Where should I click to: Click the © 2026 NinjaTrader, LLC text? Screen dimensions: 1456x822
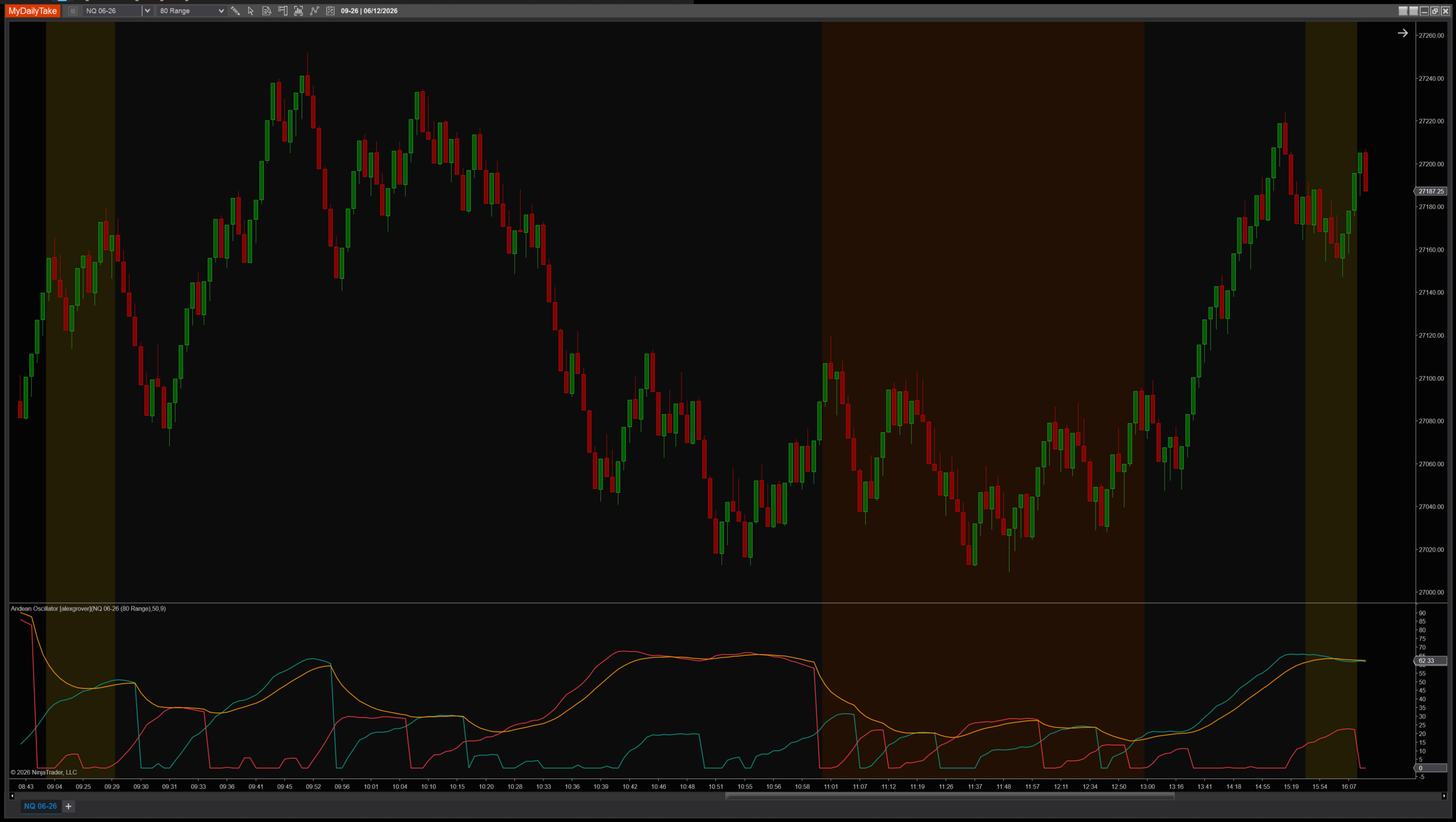click(44, 772)
